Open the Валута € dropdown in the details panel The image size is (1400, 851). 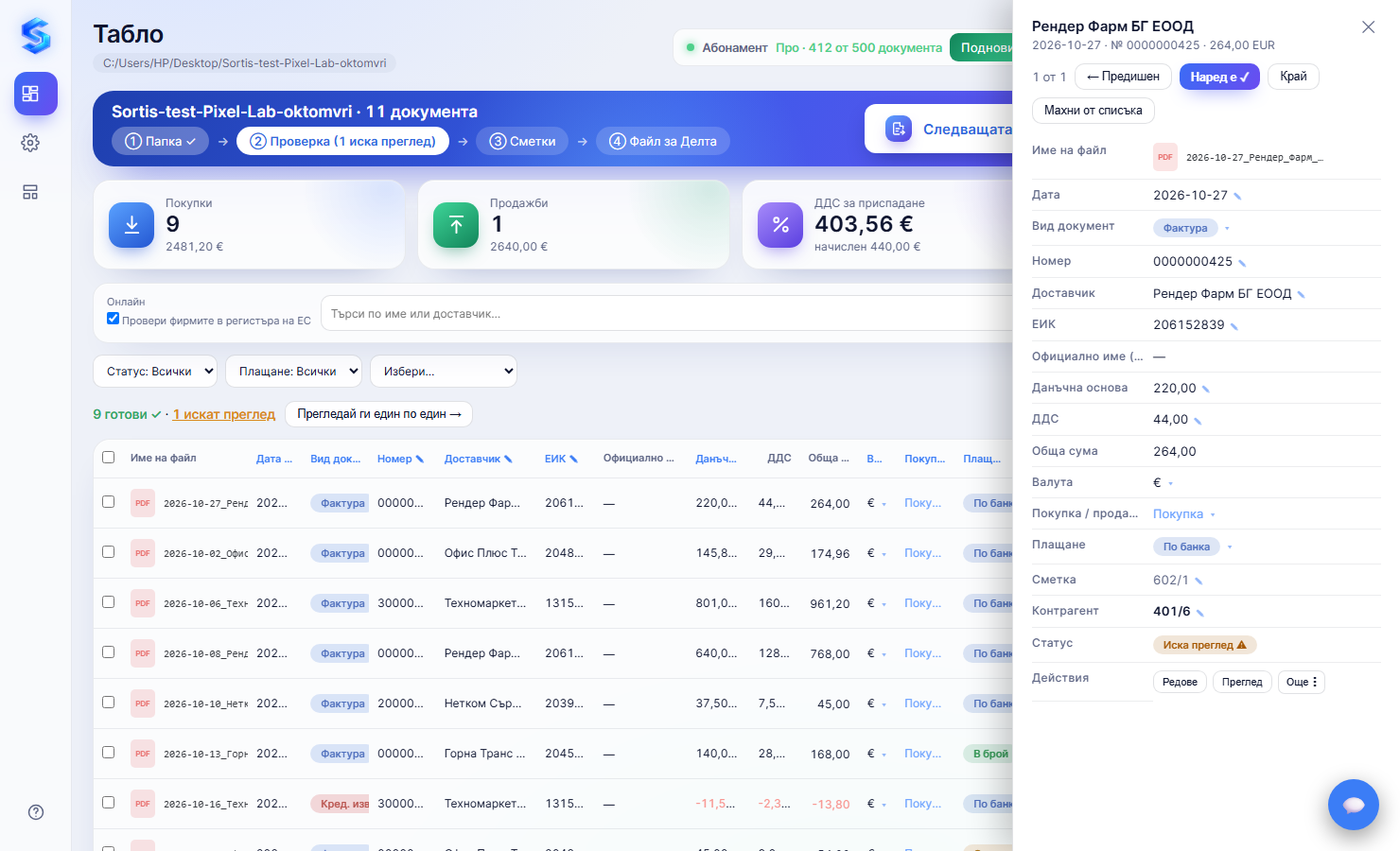[x=1164, y=483]
